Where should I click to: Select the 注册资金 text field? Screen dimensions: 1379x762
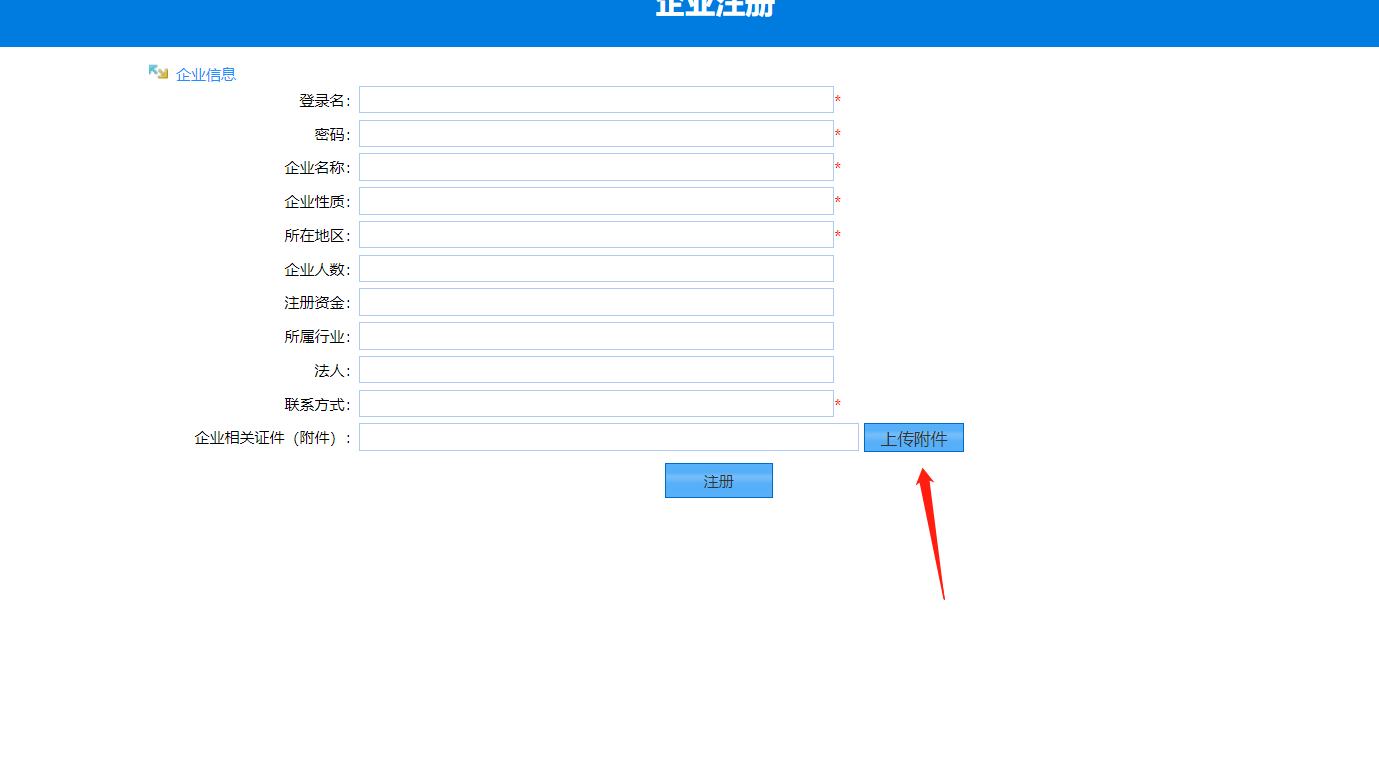(x=596, y=302)
